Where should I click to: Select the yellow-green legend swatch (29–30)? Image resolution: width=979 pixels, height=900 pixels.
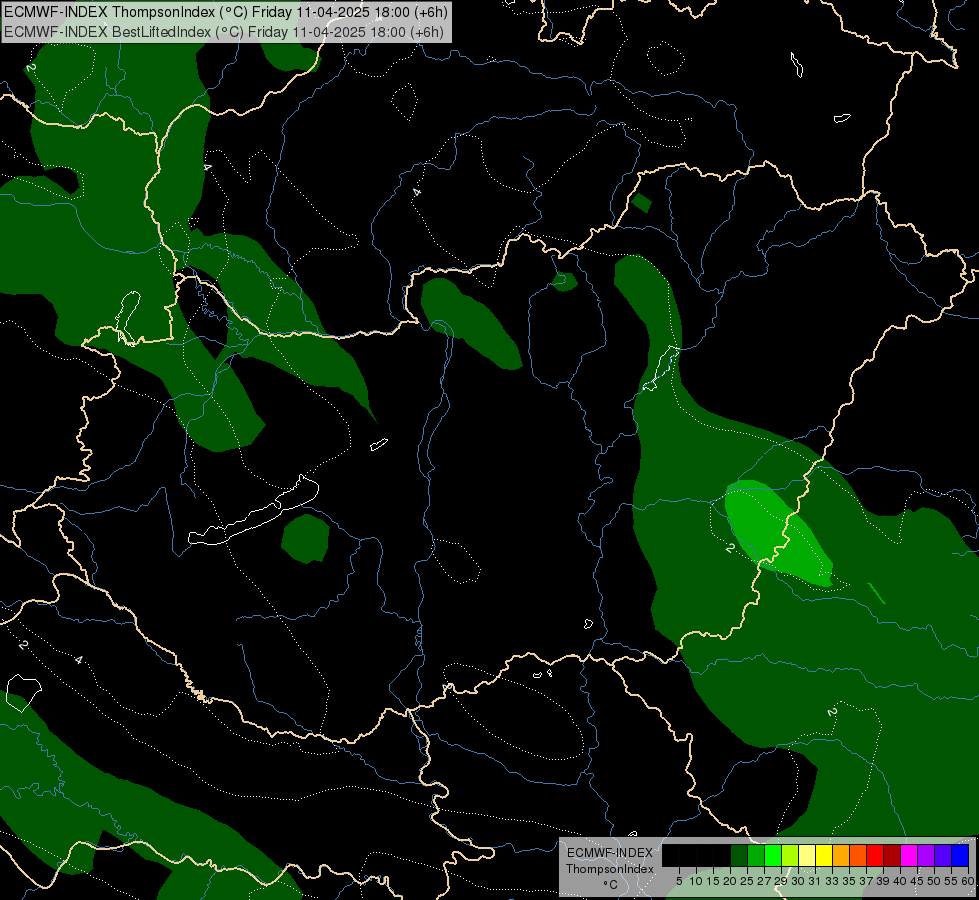[x=790, y=855]
